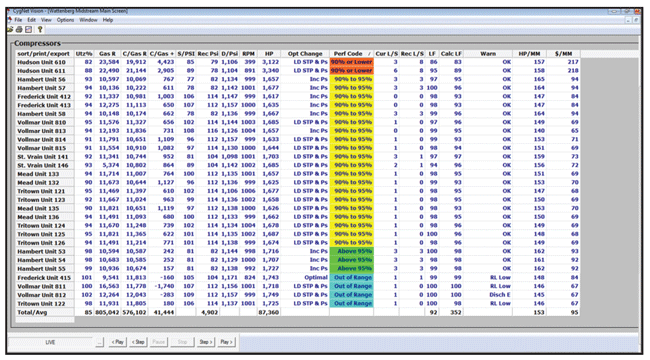Sort by the HP/MM column header
The width and height of the screenshot is (650, 360).
(529, 54)
